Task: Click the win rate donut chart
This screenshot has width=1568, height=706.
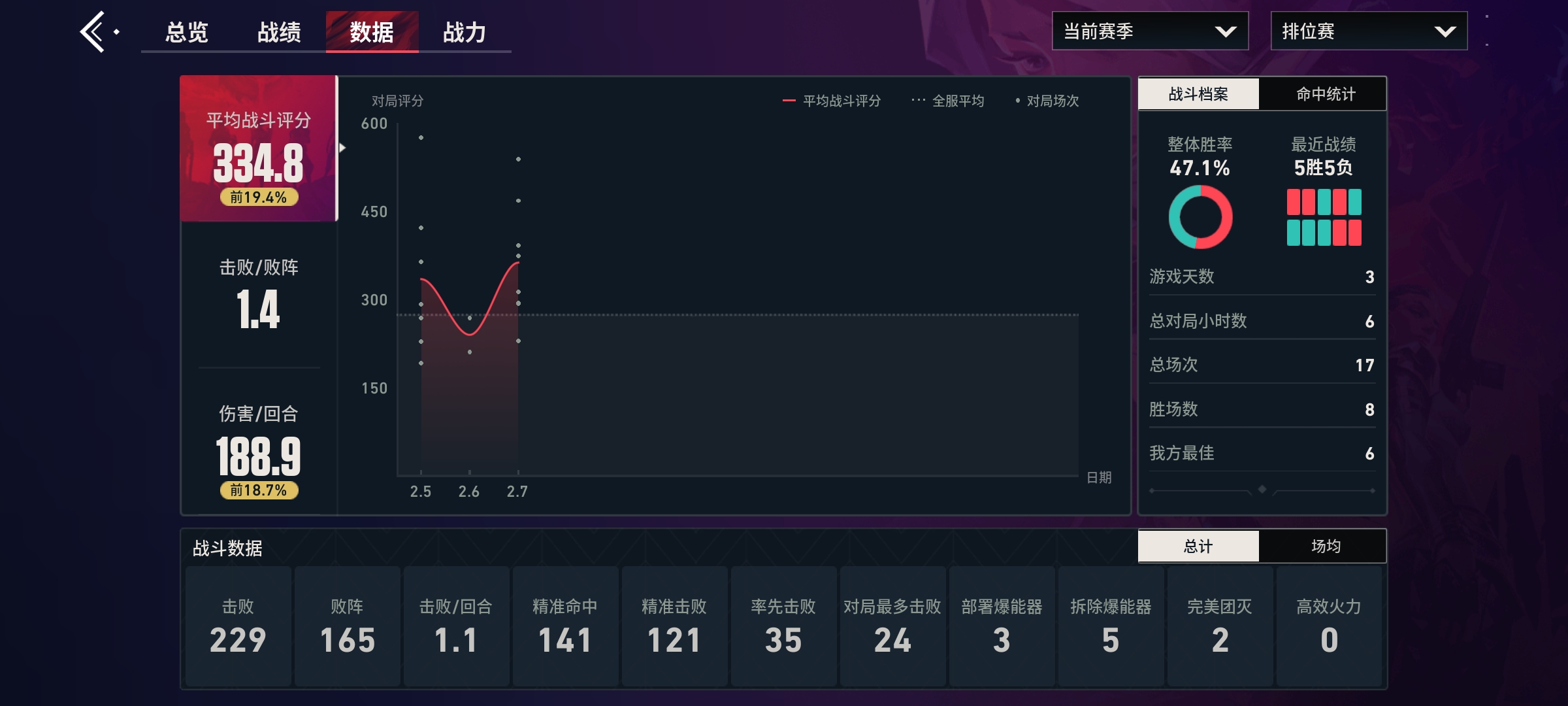Action: 1200,217
